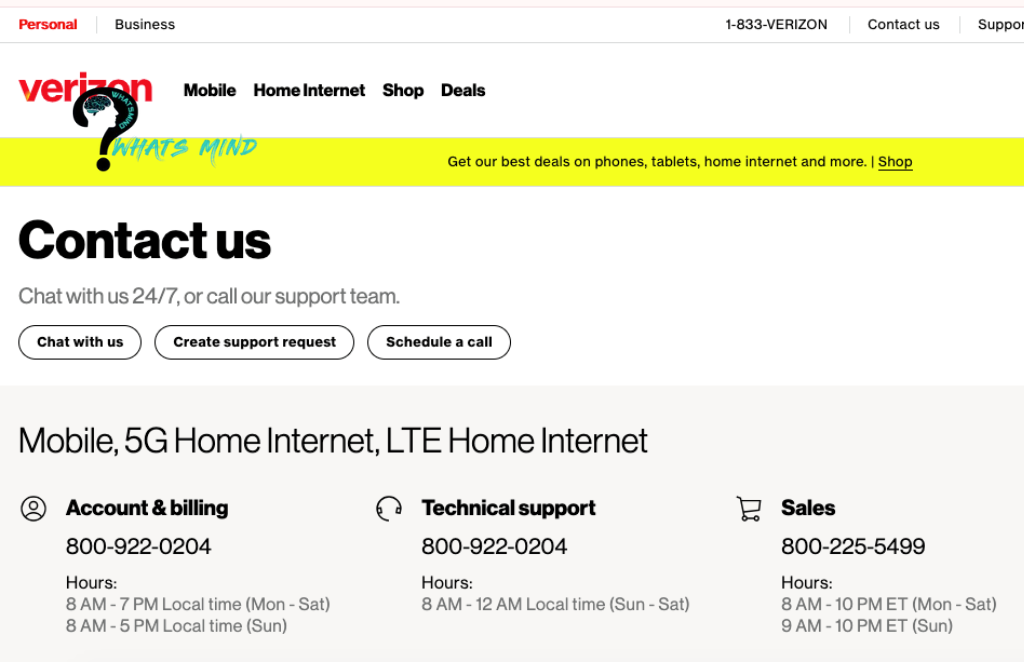Open the Contact us top link
Viewport: 1024px width, 662px height.
pyautogui.click(x=903, y=24)
